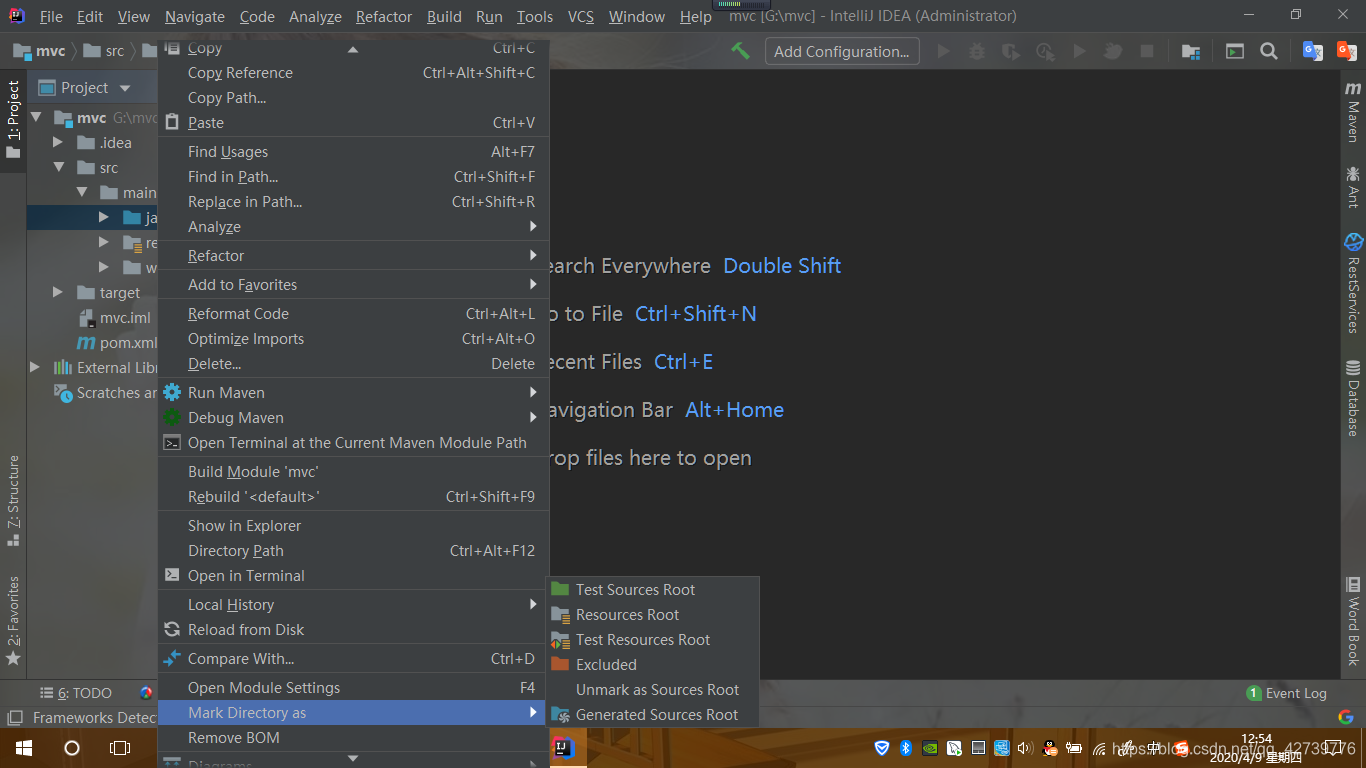Click Add Configuration... button
This screenshot has width=1366, height=768.
(x=842, y=51)
